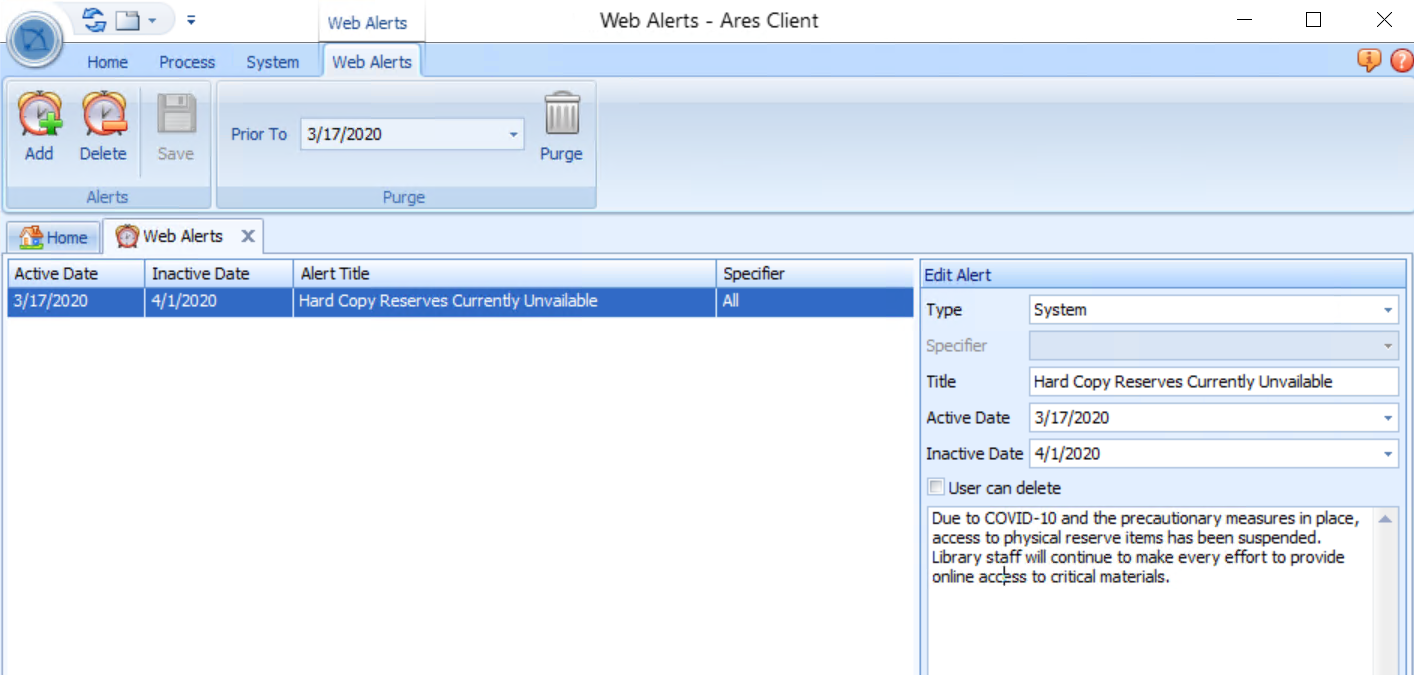Viewport: 1414px width, 675px height.
Task: Open the Process ribbon tab
Action: (x=187, y=61)
